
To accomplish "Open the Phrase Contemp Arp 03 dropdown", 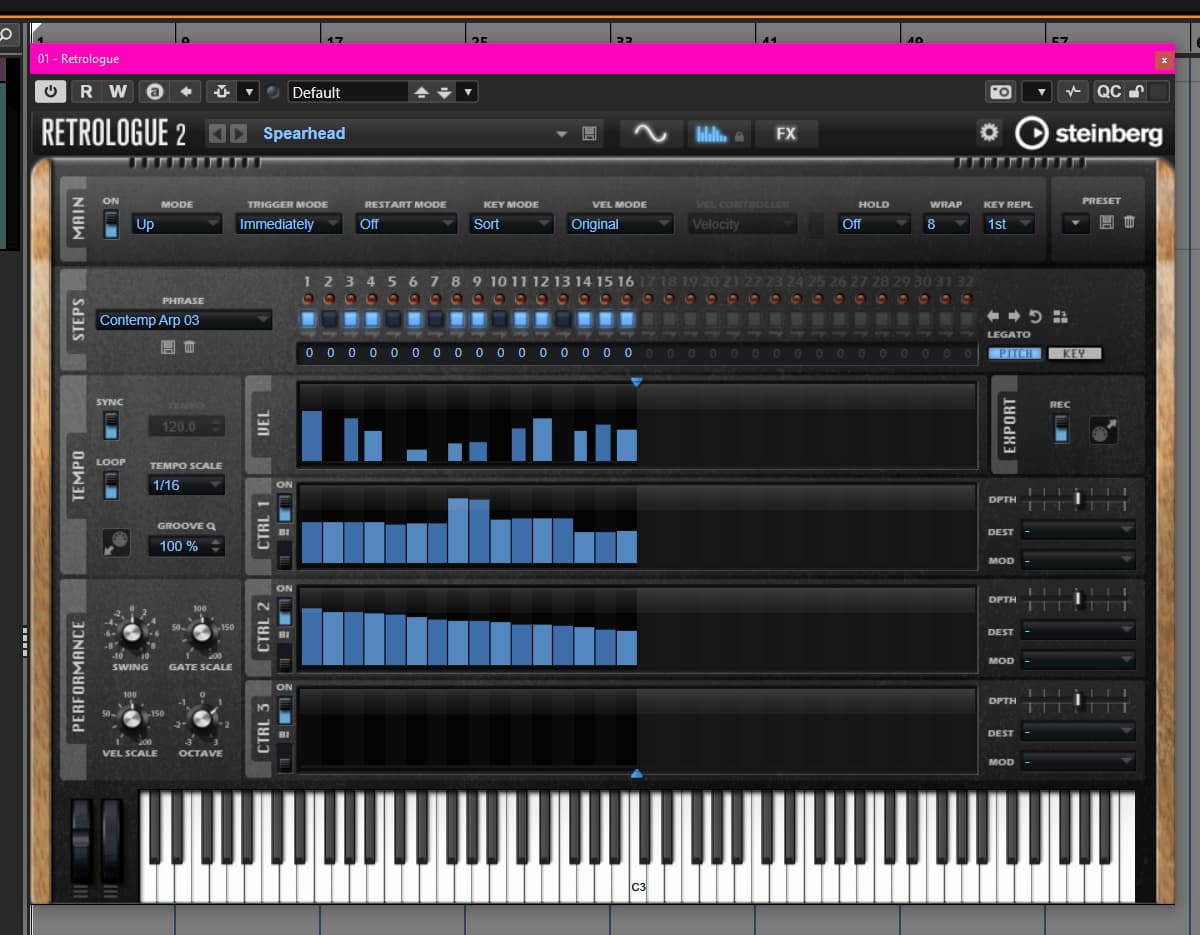I will (184, 320).
